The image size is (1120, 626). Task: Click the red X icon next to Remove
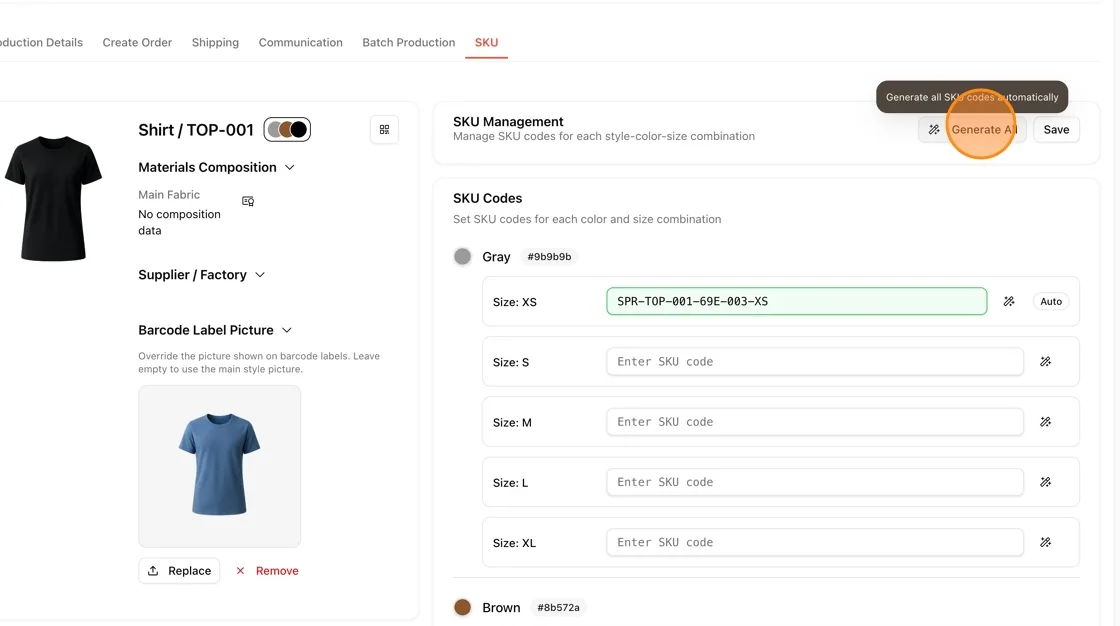[x=240, y=571]
